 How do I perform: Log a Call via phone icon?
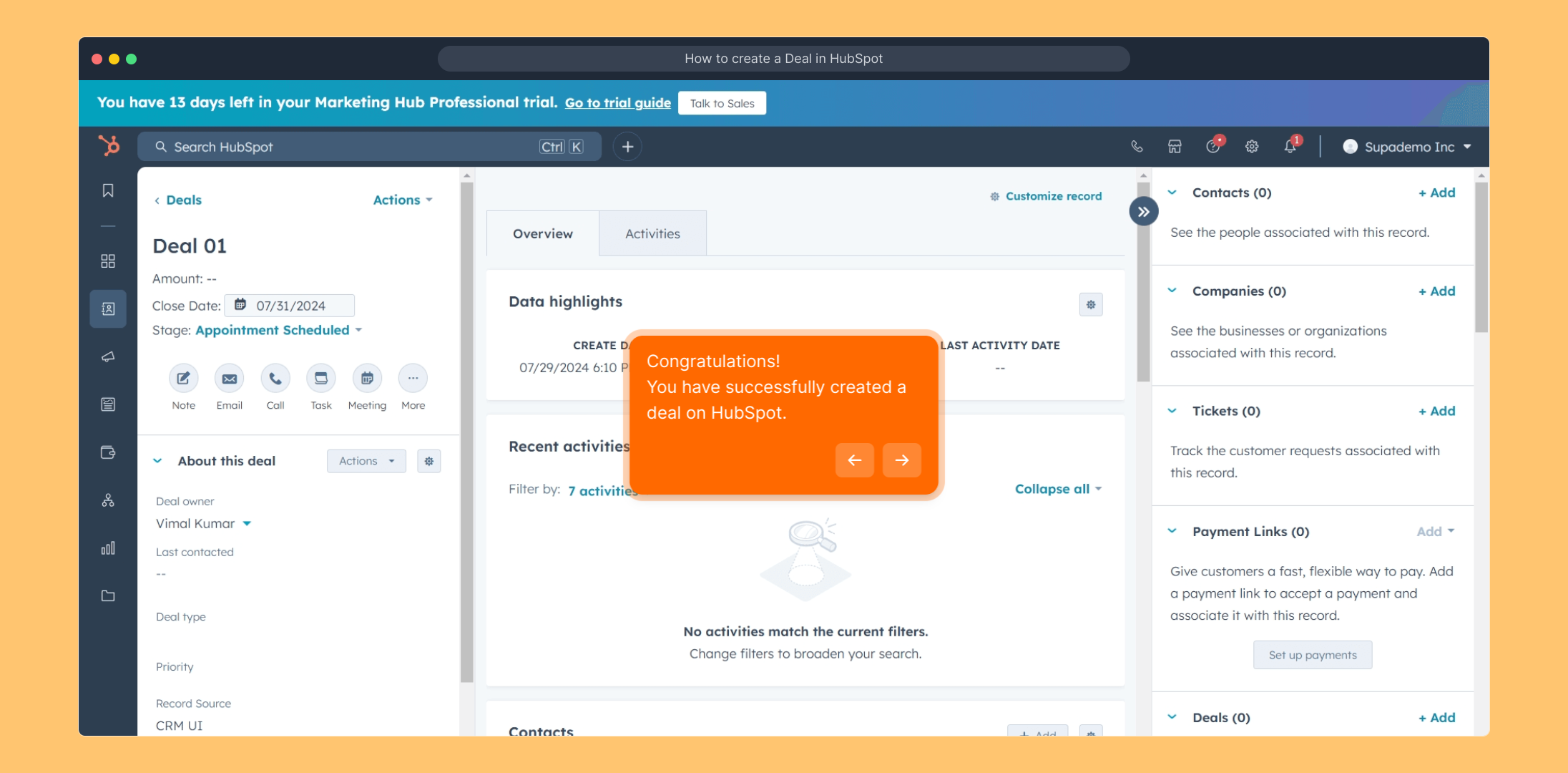(x=275, y=378)
